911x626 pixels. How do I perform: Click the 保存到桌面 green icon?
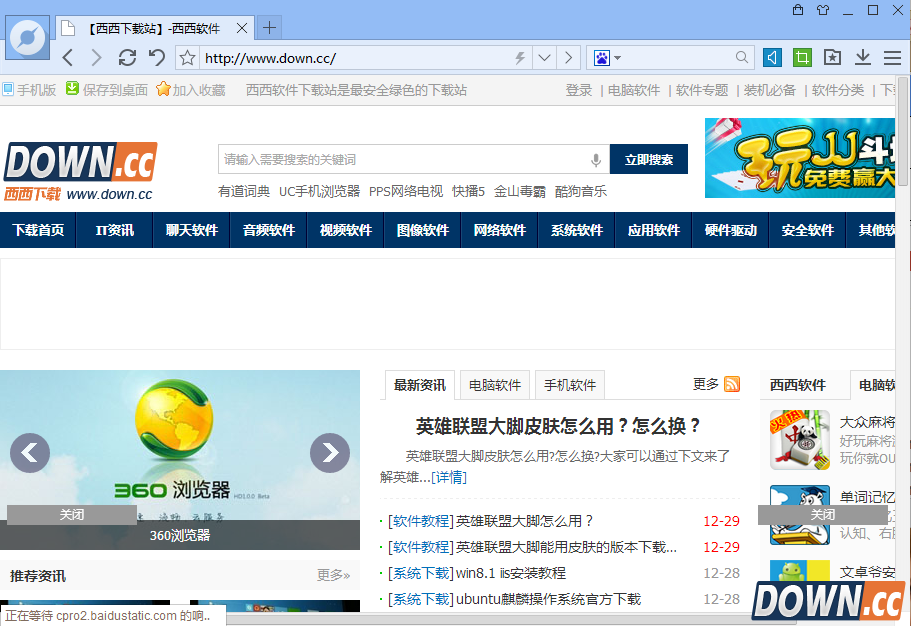(x=71, y=90)
